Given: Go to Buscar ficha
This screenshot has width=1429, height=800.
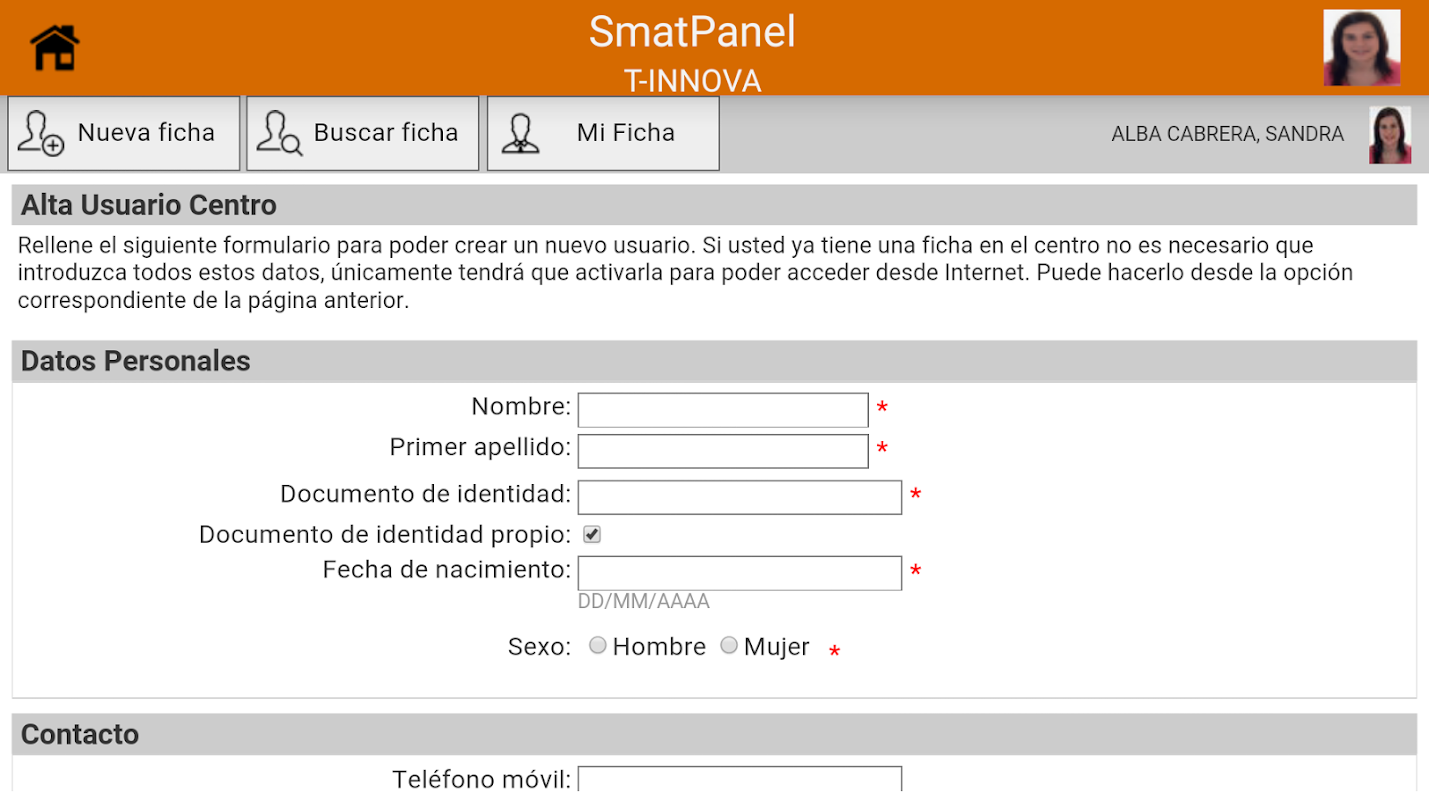Looking at the screenshot, I should click(385, 133).
